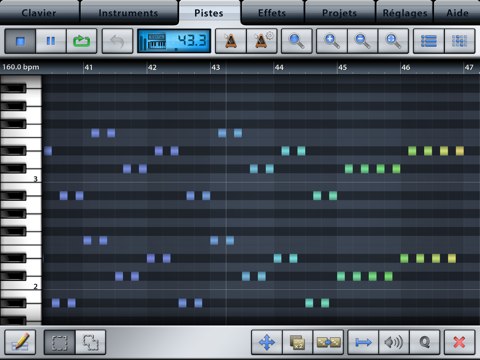The height and width of the screenshot is (360, 480).
Task: Click bar 44 on the timeline ruler
Action: tap(279, 67)
